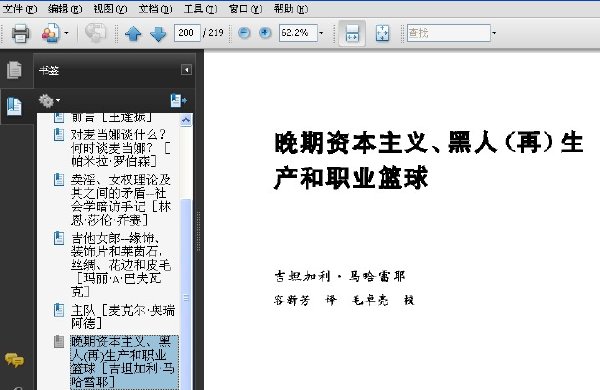
Task: Open the 帮助 menu
Action: point(290,8)
